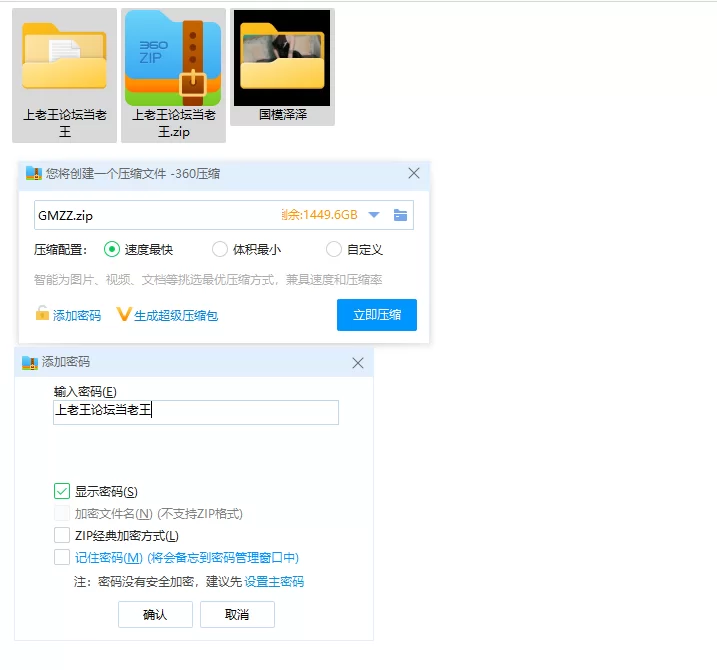Close the 360压缩 create archive dialog
The height and width of the screenshot is (670, 717).
(414, 174)
